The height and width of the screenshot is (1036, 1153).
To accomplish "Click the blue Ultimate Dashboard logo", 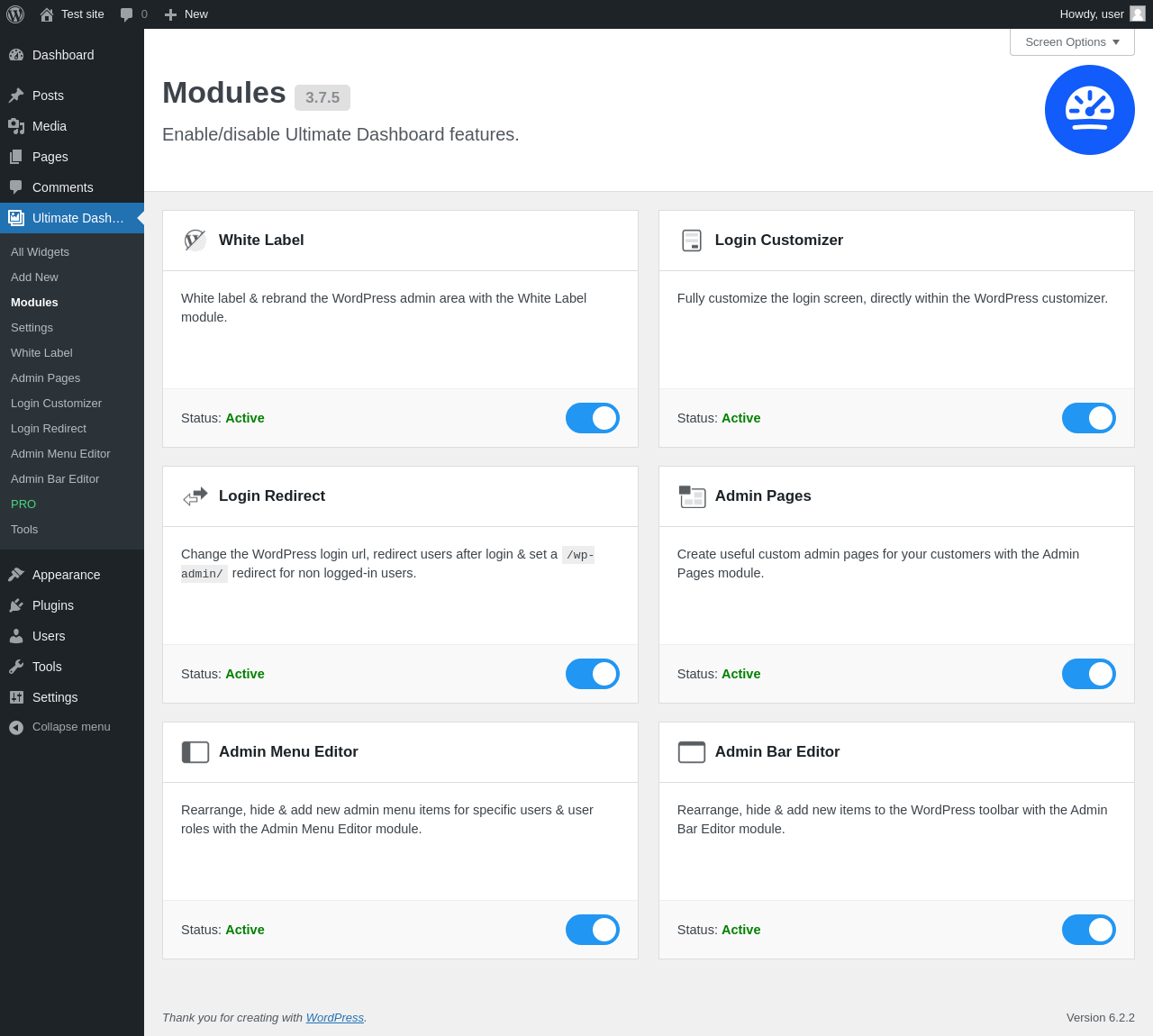I will (1090, 110).
